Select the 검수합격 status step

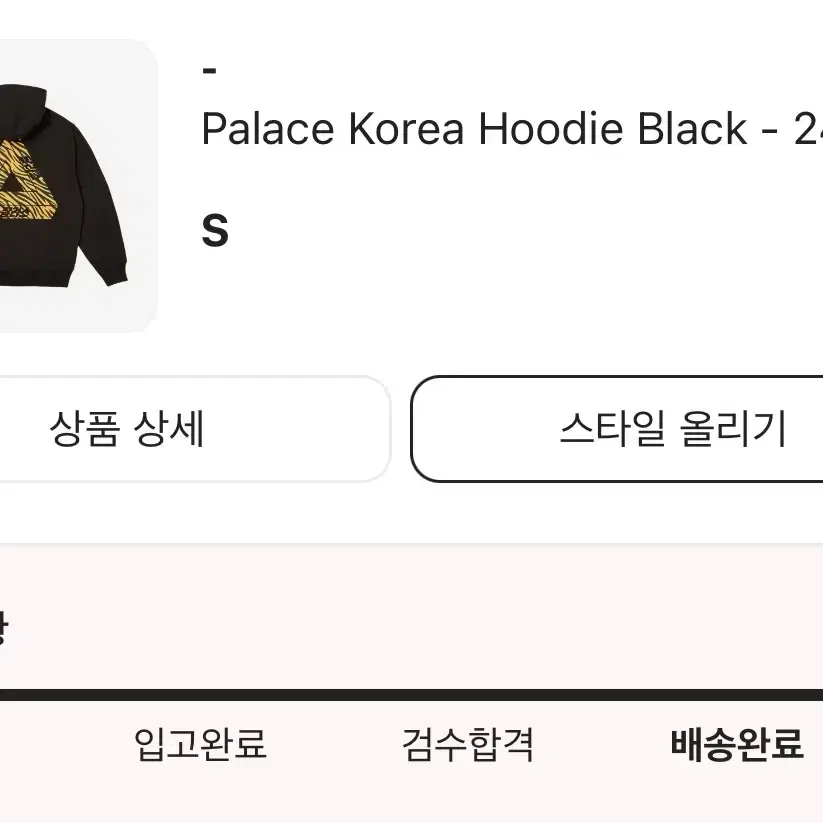point(468,744)
